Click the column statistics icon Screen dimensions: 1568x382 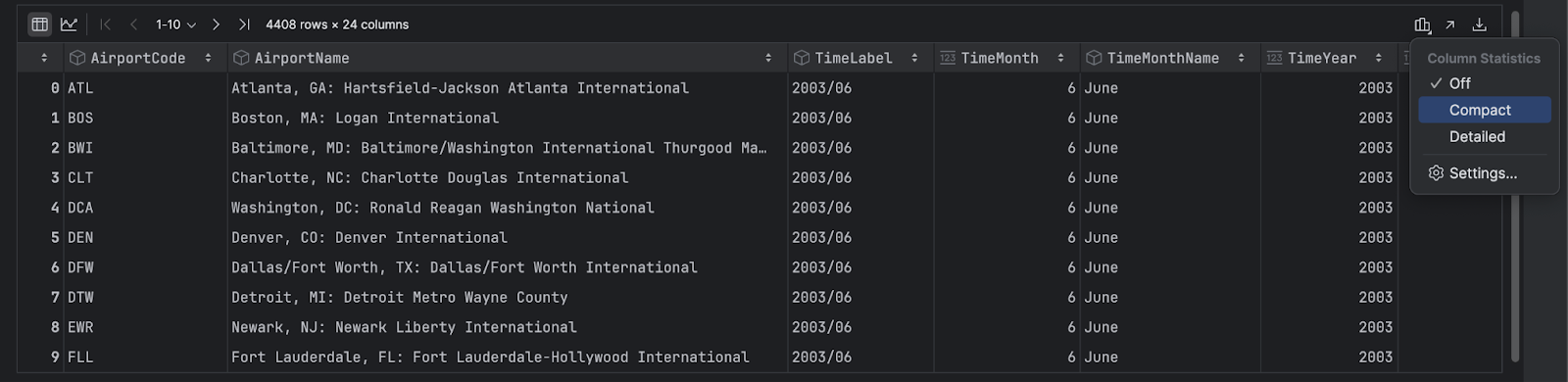coord(1422,24)
